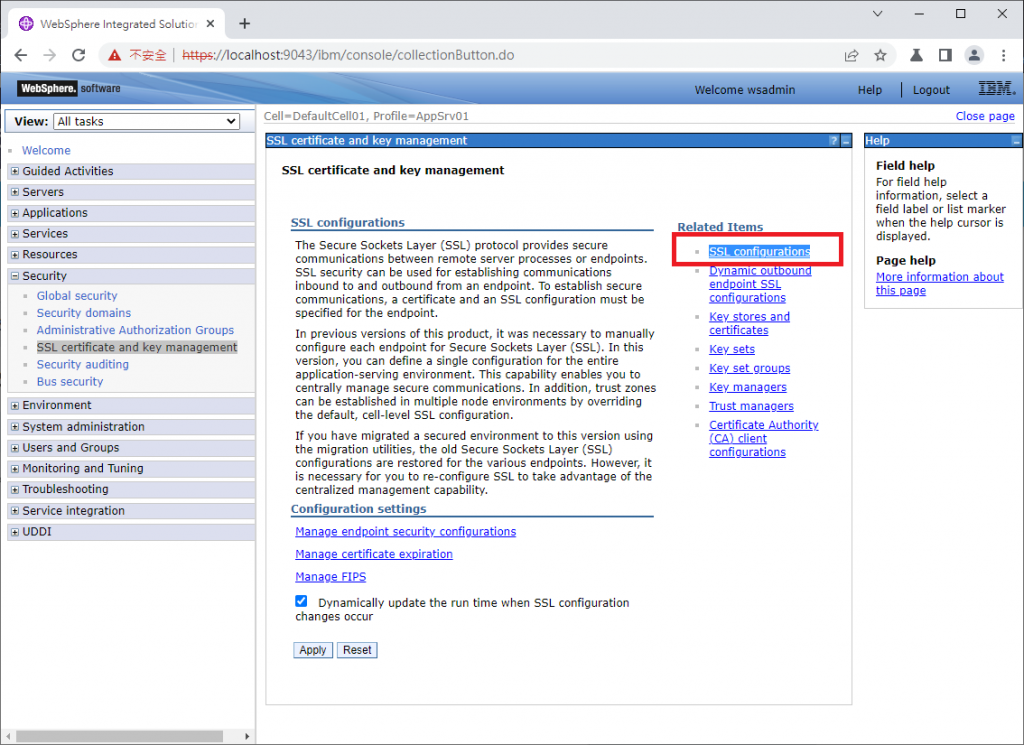Collapse the Security node

click(x=15, y=276)
